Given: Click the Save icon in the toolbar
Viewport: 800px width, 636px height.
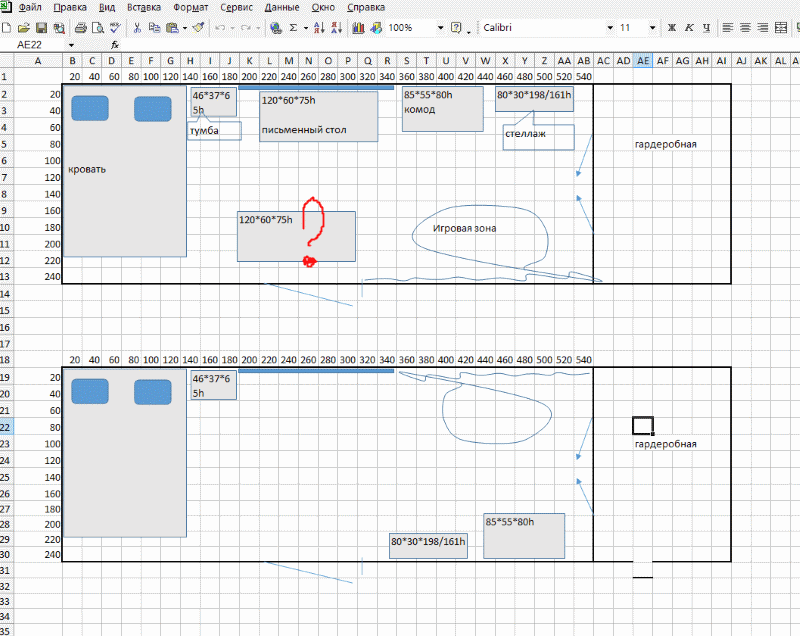Looking at the screenshot, I should pos(42,28).
